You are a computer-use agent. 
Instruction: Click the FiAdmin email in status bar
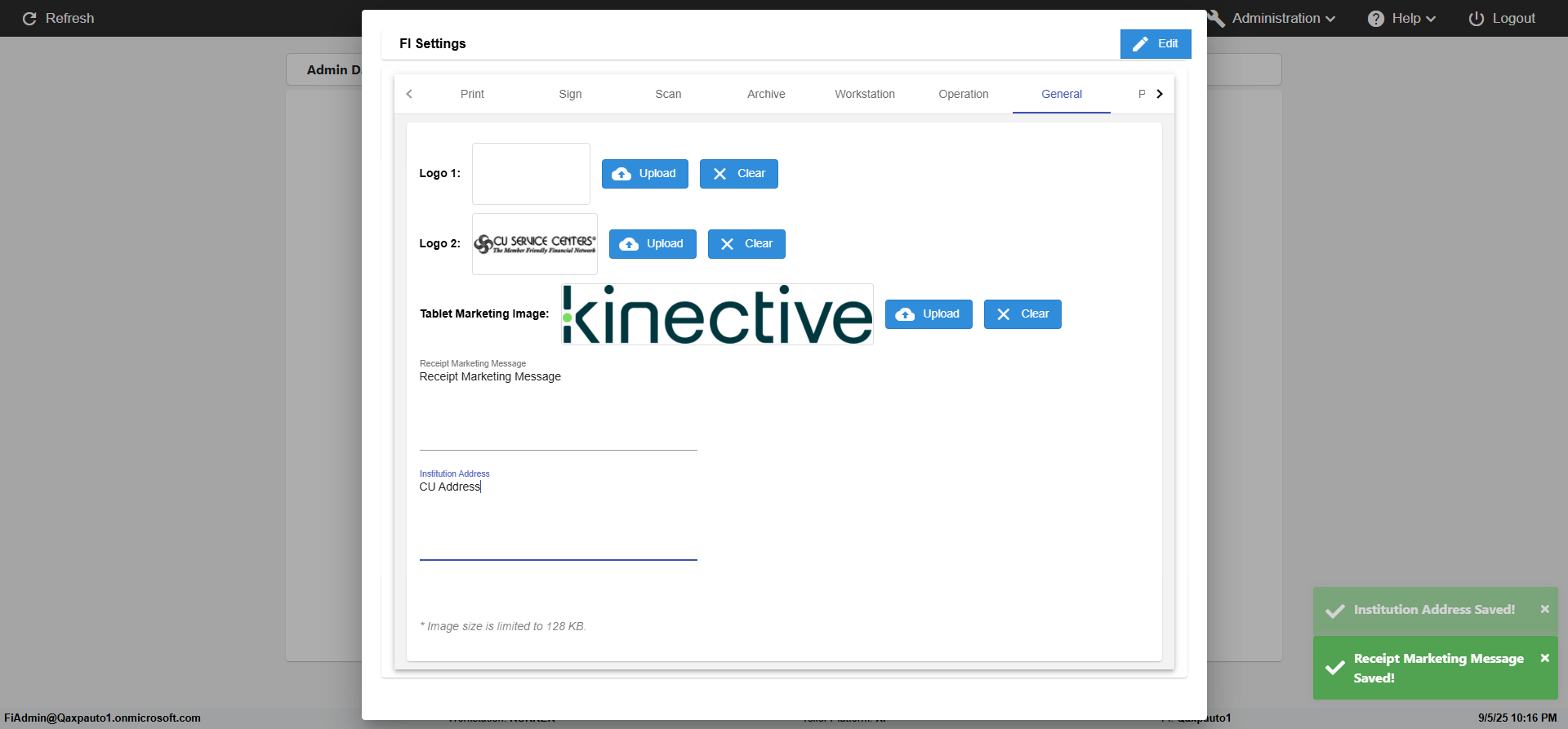(102, 718)
